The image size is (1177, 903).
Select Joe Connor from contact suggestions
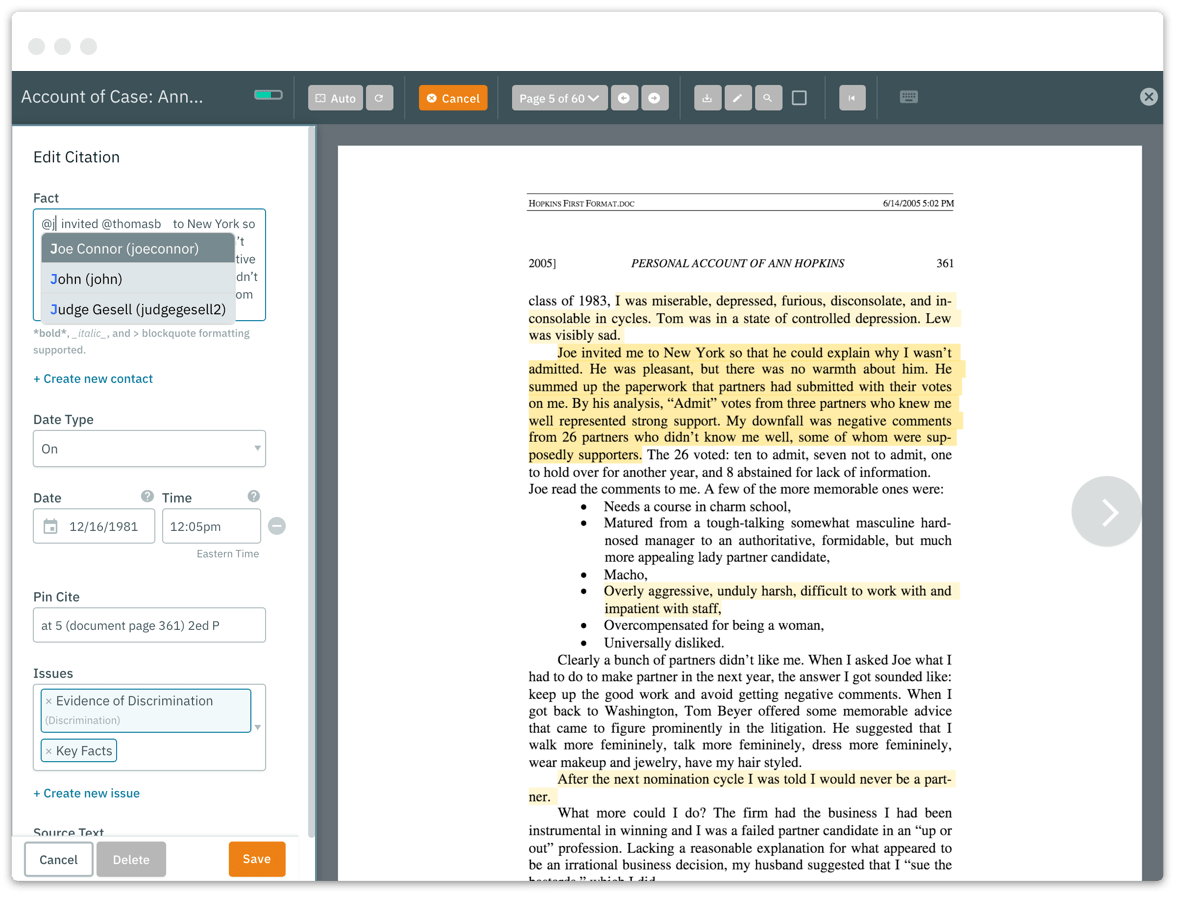(x=137, y=248)
